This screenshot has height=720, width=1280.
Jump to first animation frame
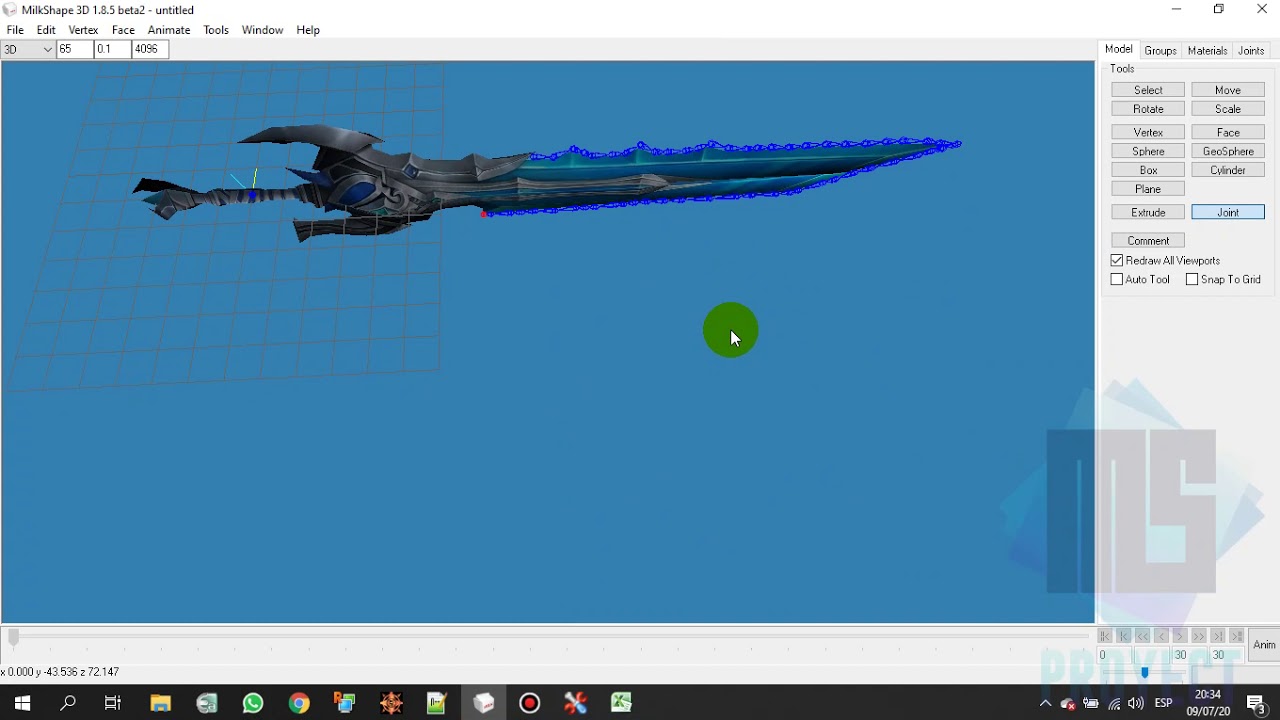(1105, 636)
